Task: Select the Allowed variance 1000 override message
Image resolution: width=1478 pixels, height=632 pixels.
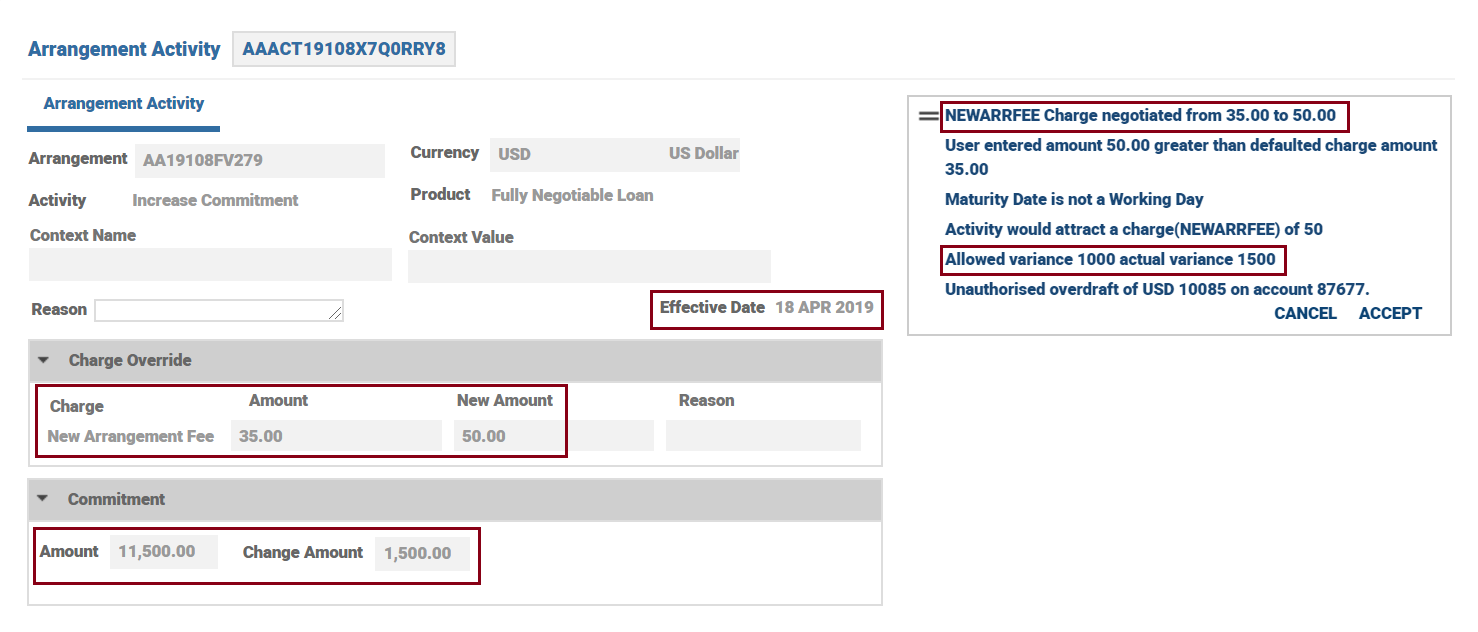Action: click(1110, 260)
